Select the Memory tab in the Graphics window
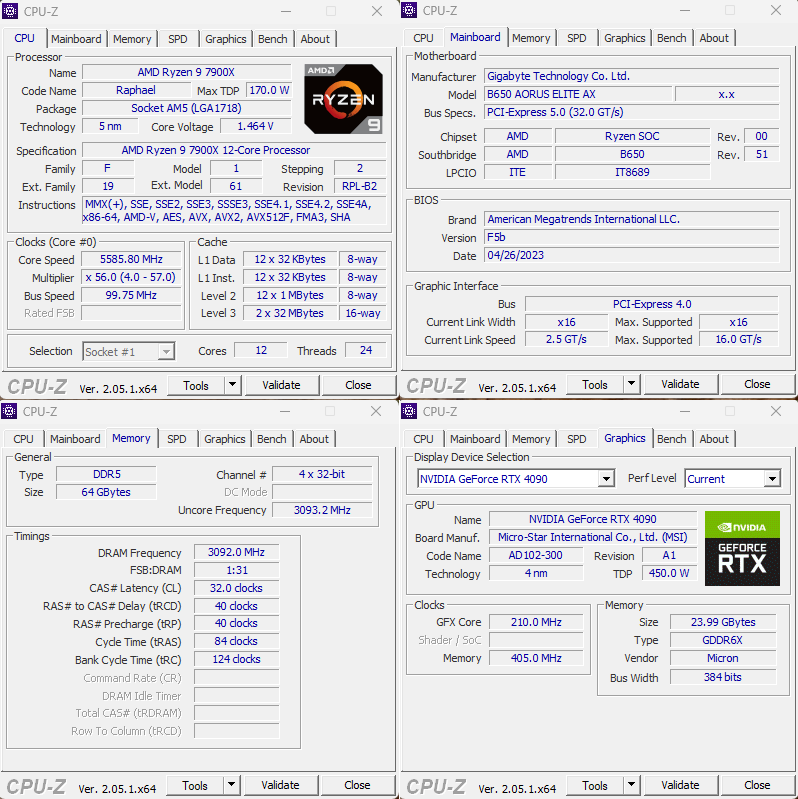Screen dimensions: 798x799 click(x=531, y=439)
